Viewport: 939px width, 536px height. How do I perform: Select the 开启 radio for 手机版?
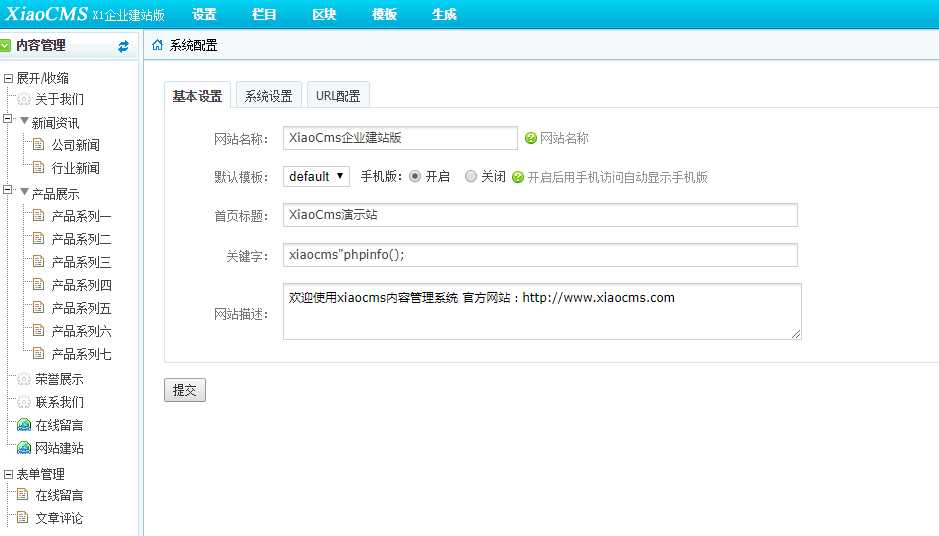coord(415,176)
